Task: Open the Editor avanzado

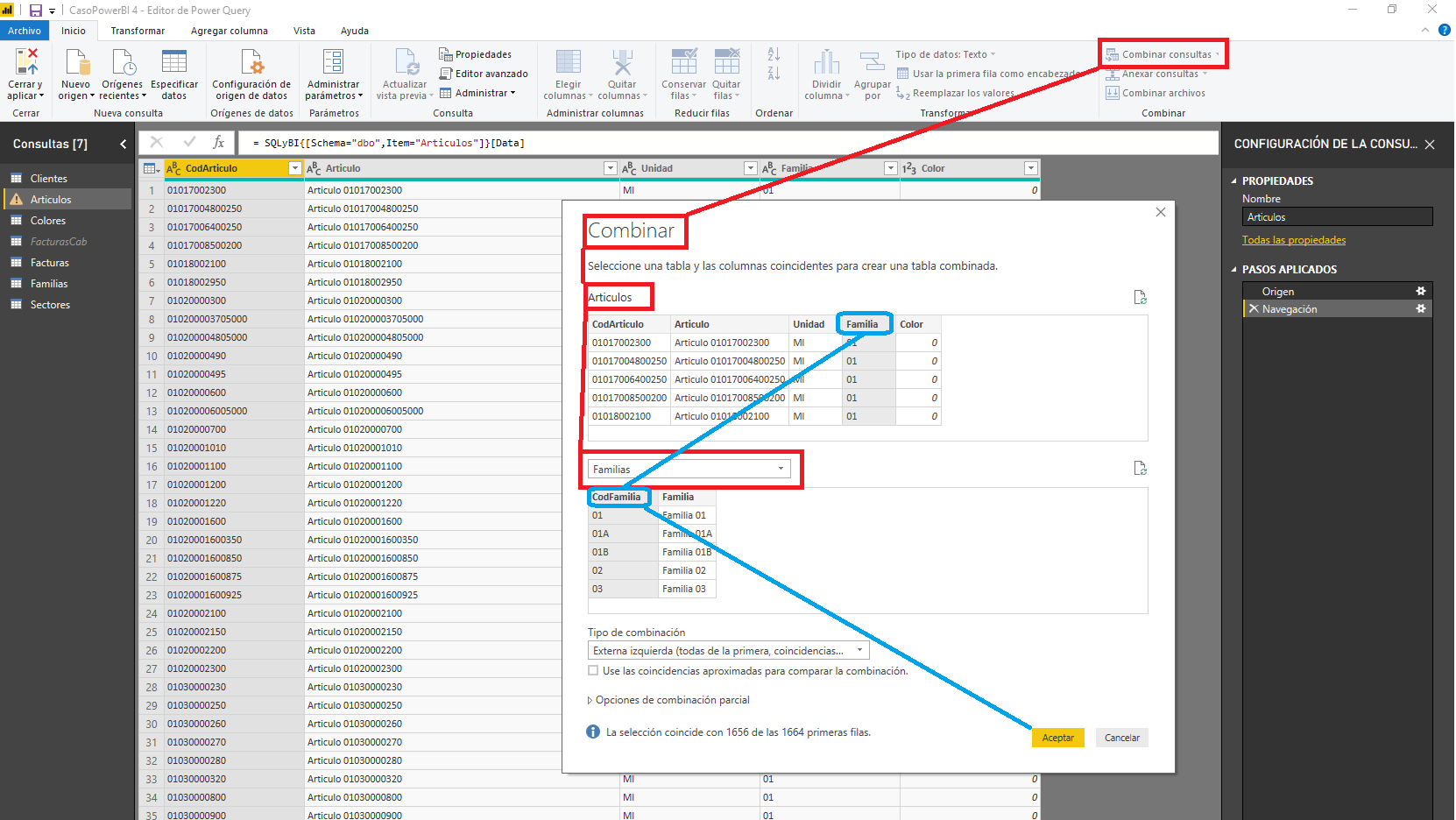Action: click(484, 74)
